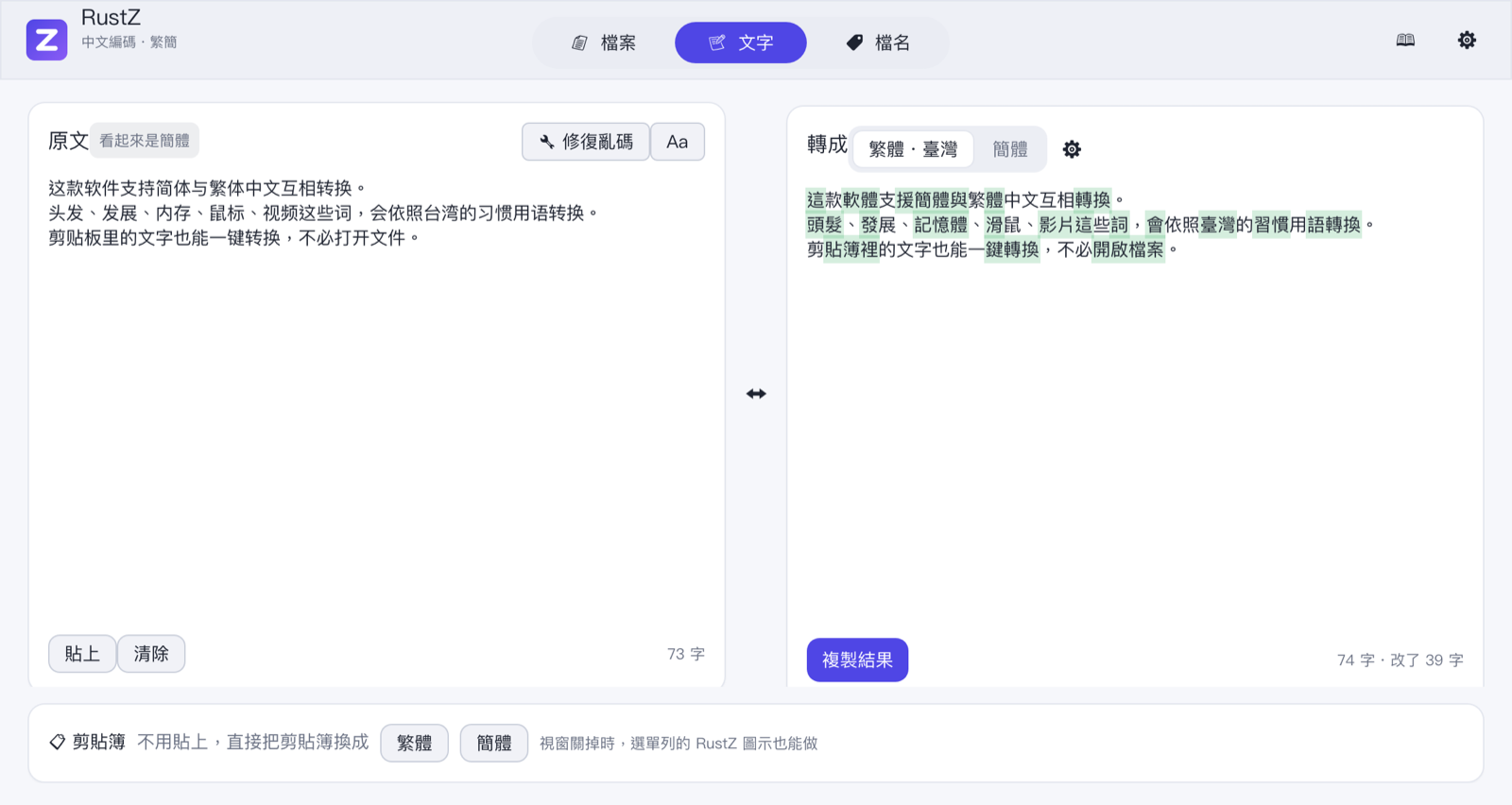Click the 清除 button

151,654
